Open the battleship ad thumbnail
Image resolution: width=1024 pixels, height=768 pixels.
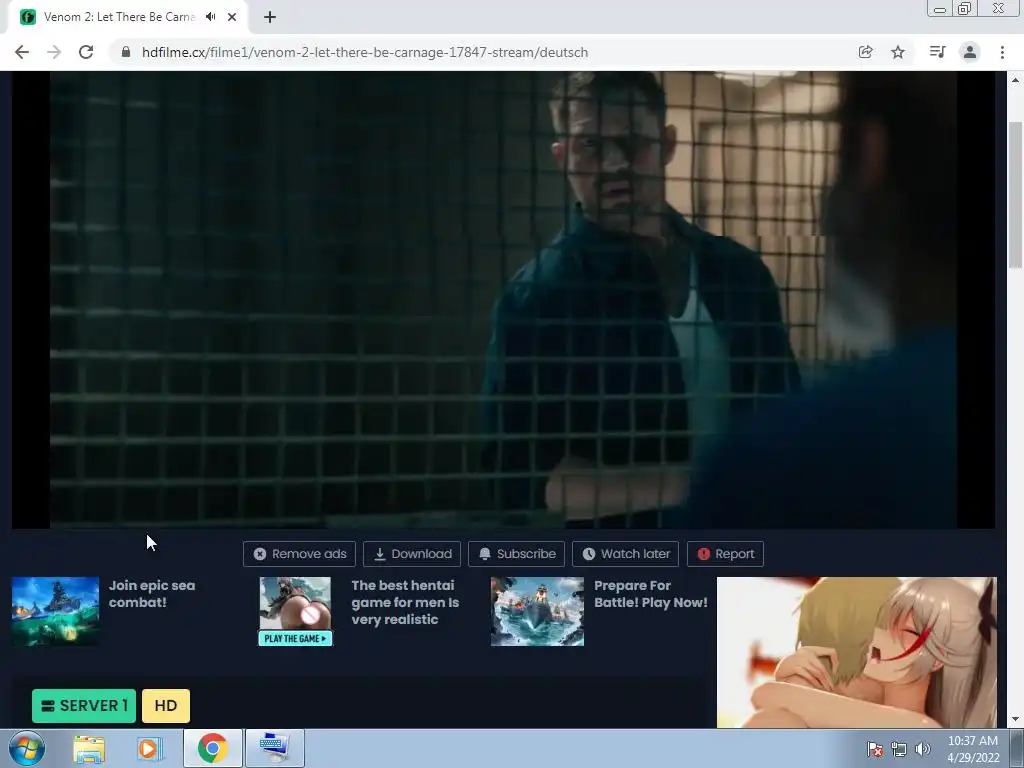pos(537,611)
